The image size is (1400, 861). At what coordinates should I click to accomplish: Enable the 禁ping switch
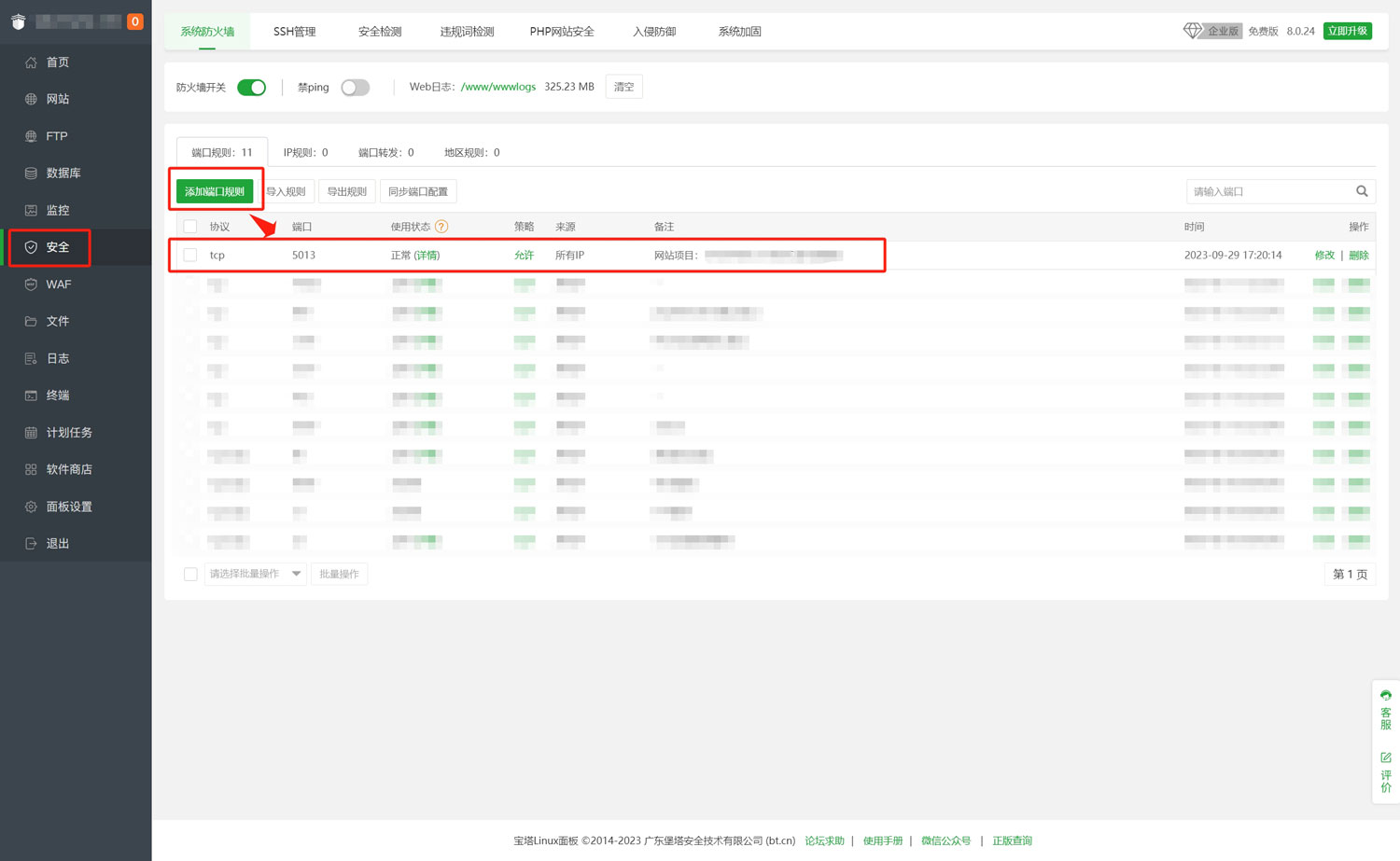[355, 88]
